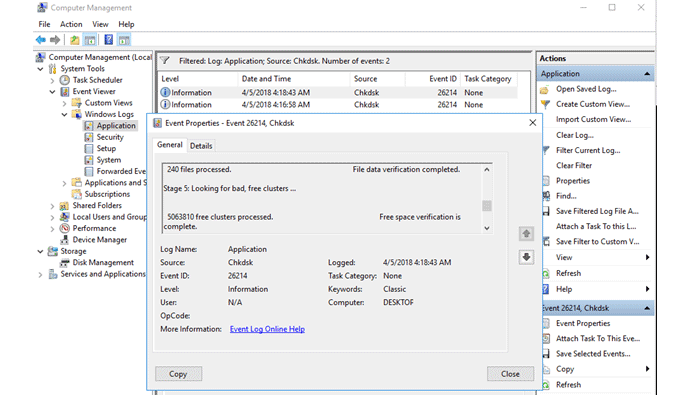
Task: Open the Setup log
Action: (106, 149)
